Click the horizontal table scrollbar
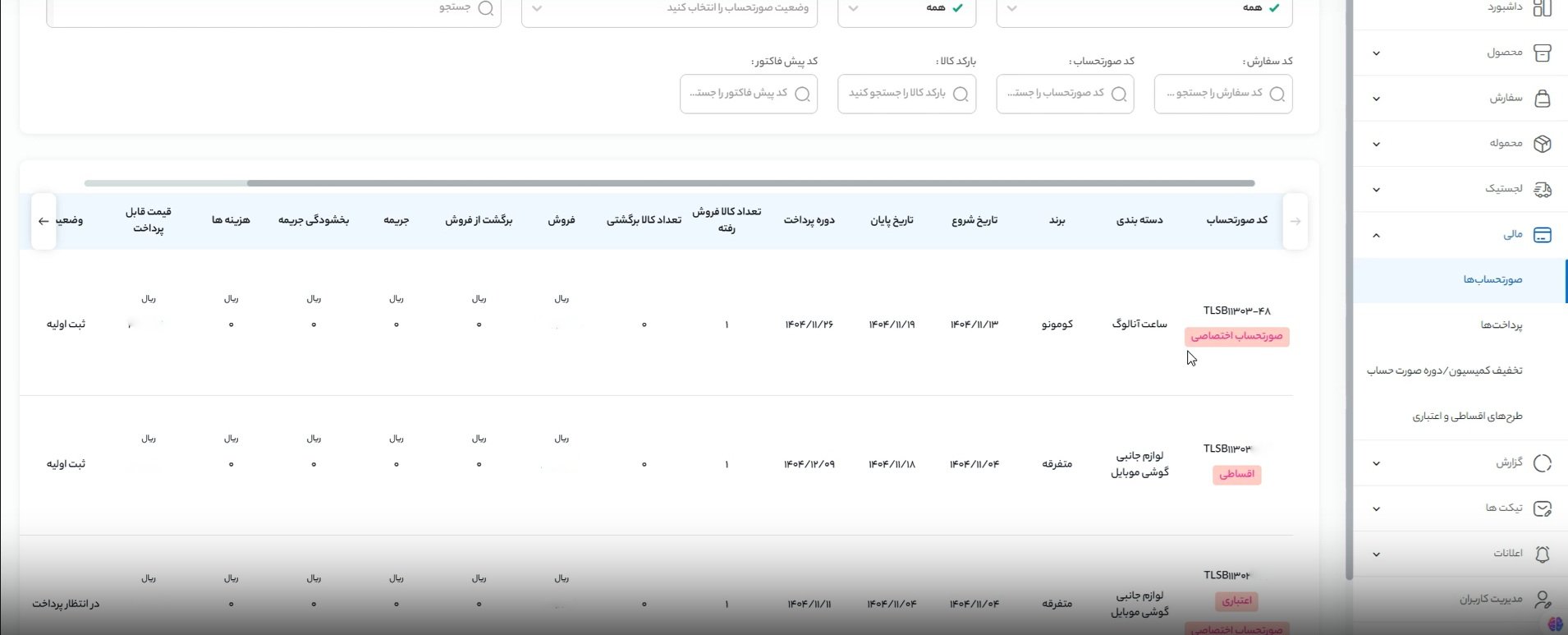This screenshot has width=1568, height=635. (x=750, y=183)
